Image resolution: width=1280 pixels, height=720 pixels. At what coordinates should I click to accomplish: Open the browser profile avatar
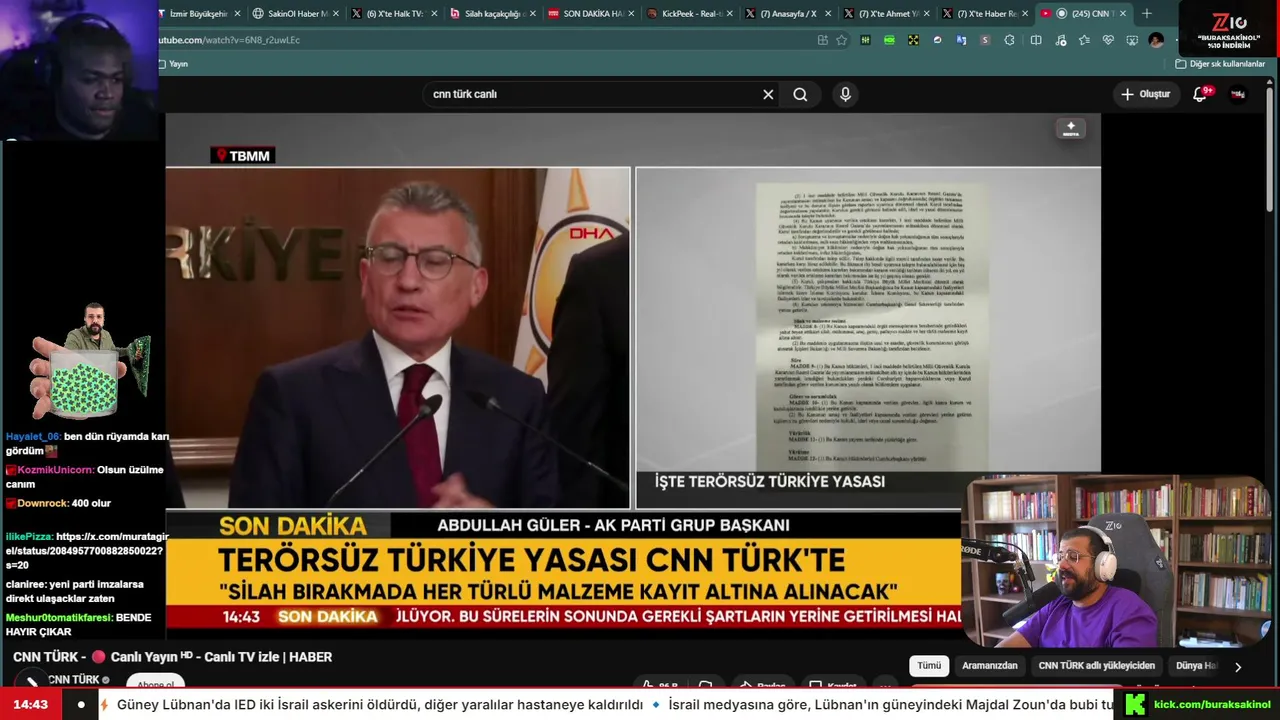click(1157, 40)
